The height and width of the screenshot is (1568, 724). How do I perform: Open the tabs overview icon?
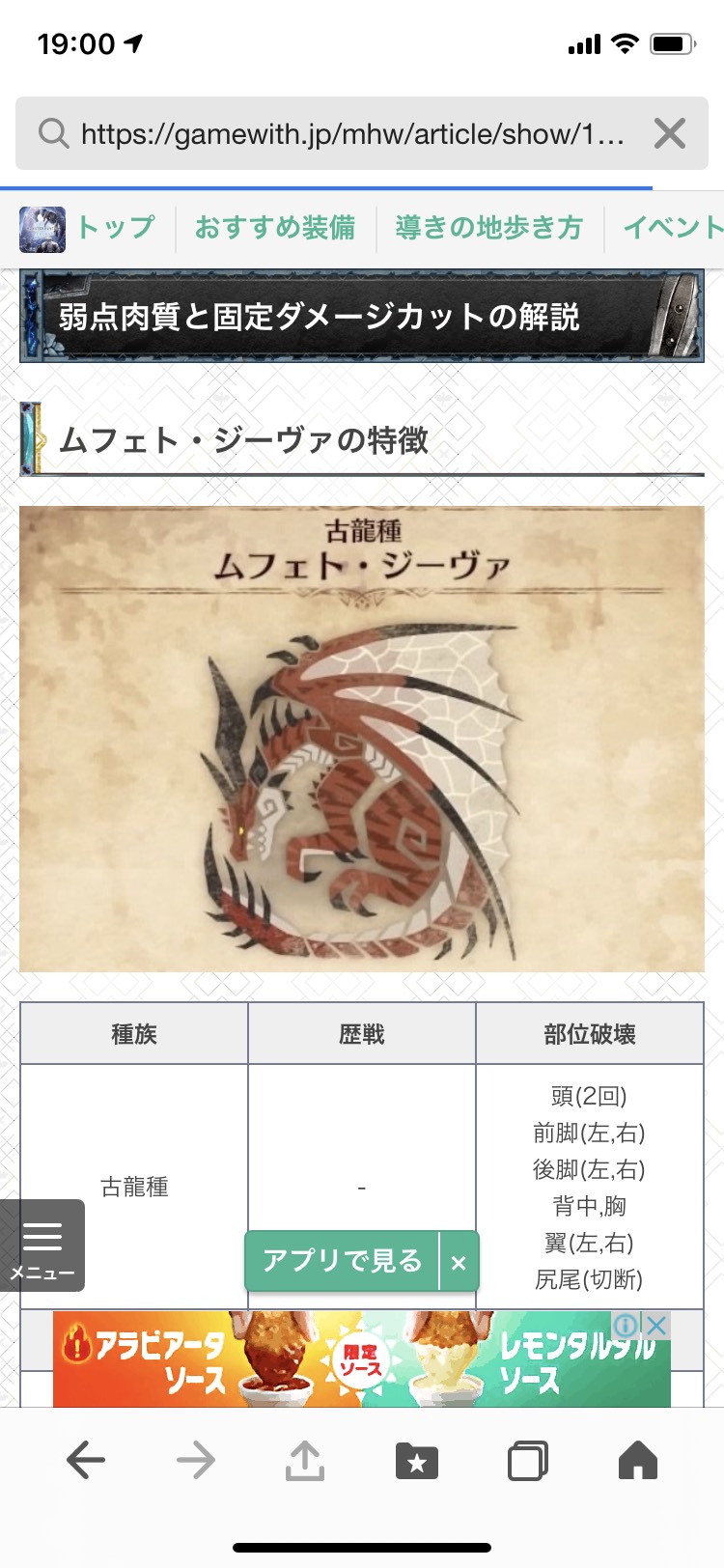(527, 1460)
